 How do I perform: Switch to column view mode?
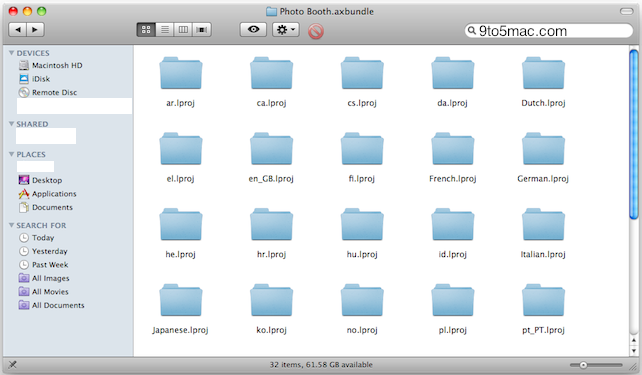183,29
